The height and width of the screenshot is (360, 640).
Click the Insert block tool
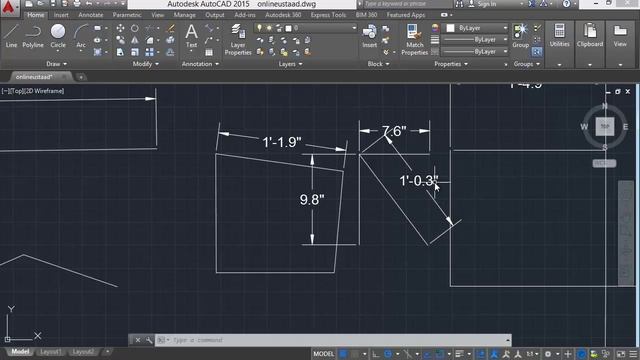pos(369,36)
